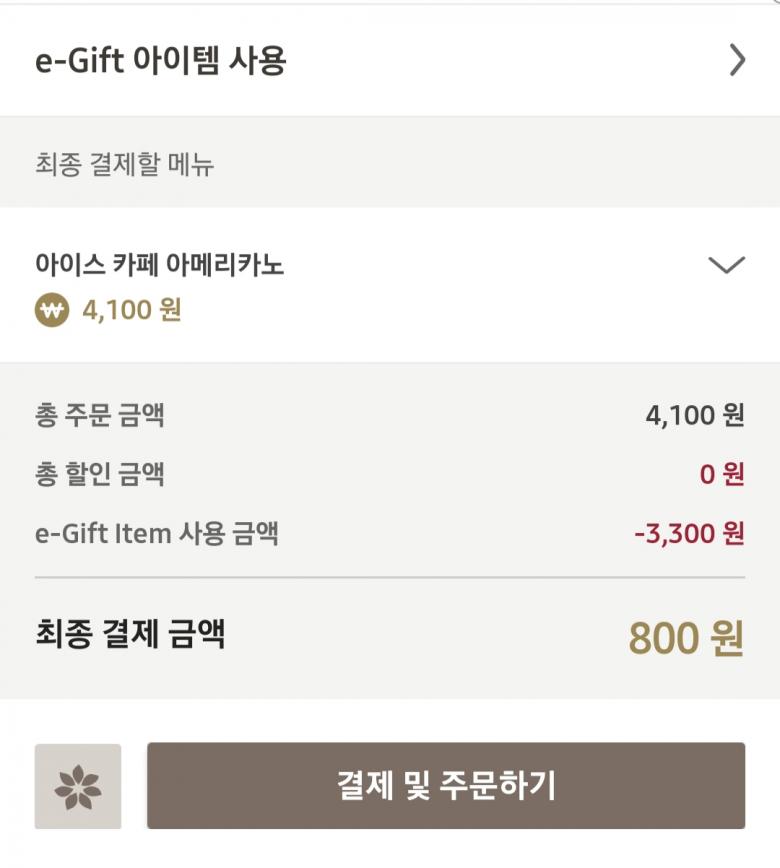Select the 총 주문 금액 label
Viewport: 780px width, 868px height.
click(100, 415)
